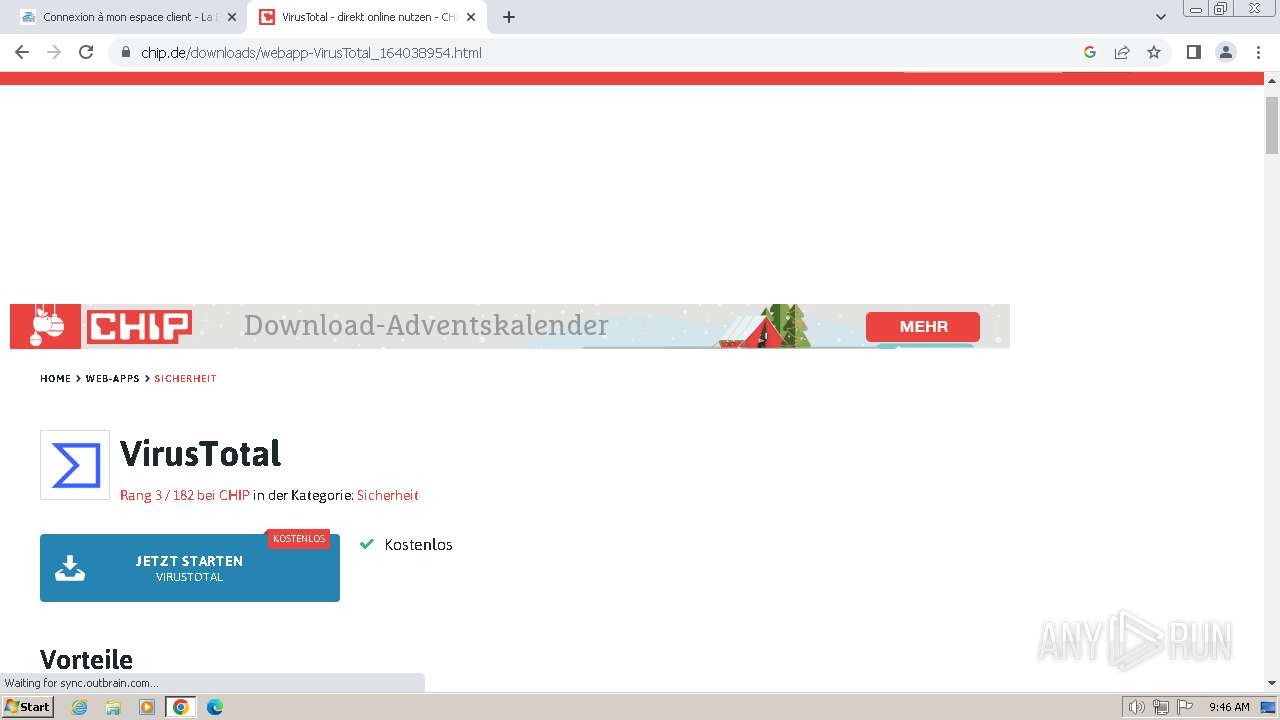Open File Explorer from taskbar
1280x720 pixels.
click(x=113, y=707)
